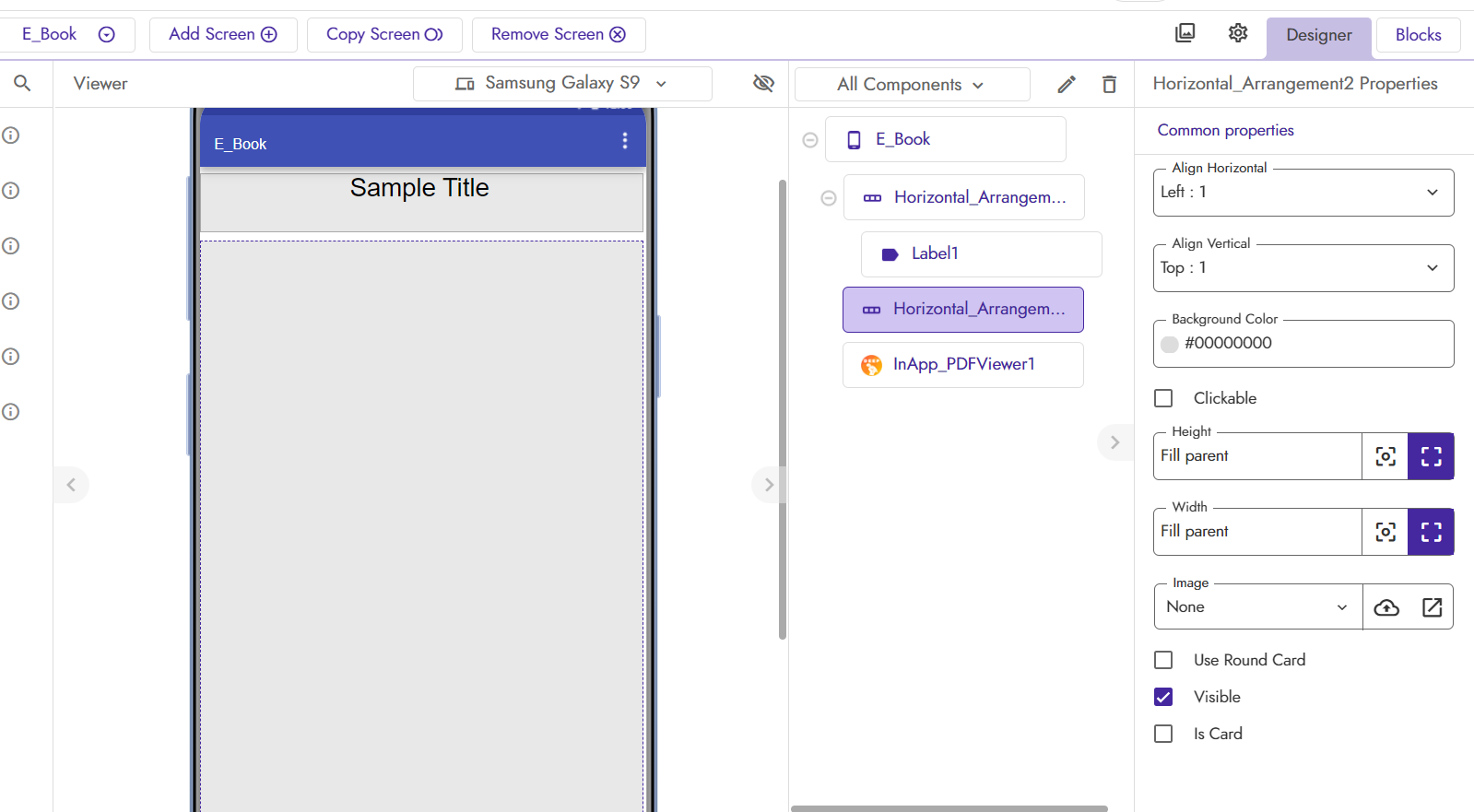1474x812 pixels.
Task: Switch to the Blocks tab
Action: [x=1418, y=35]
